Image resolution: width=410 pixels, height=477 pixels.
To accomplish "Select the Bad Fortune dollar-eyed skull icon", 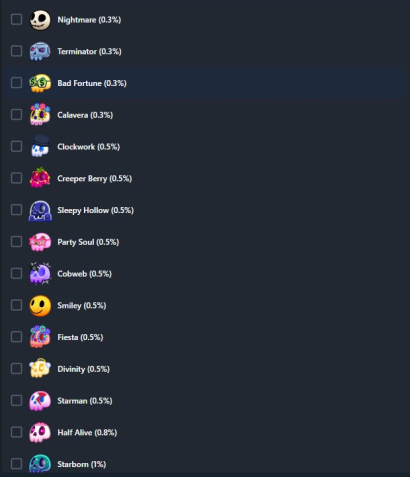I will (40, 83).
